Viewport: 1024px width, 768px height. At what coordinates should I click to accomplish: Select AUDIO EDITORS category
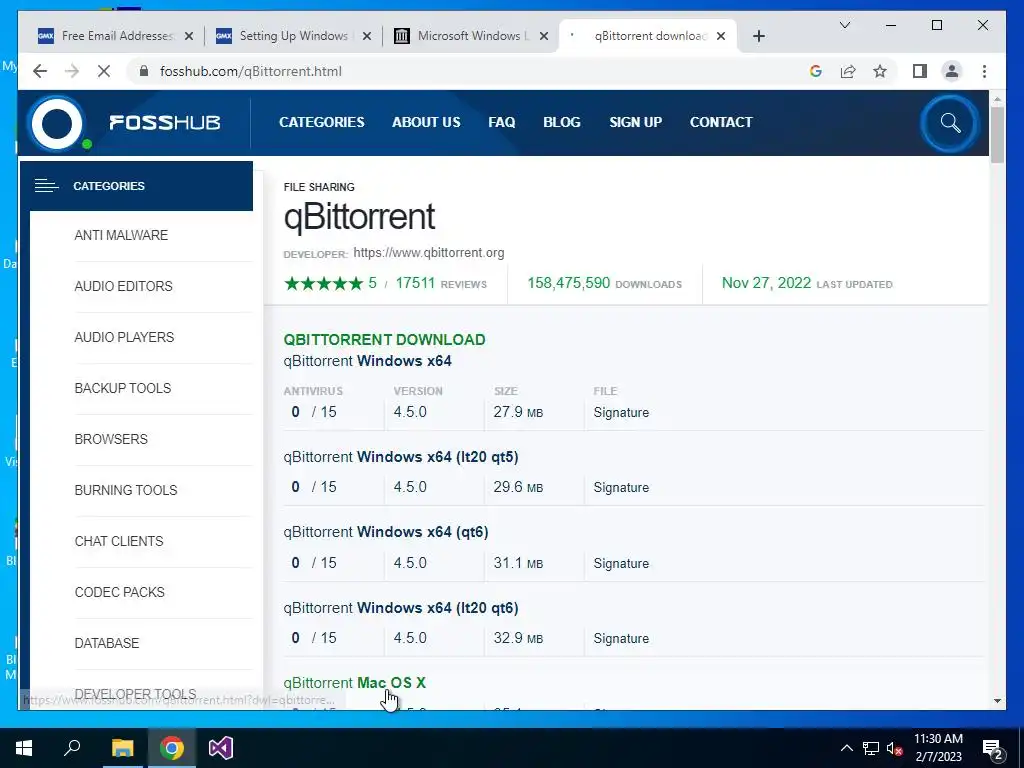coord(123,286)
